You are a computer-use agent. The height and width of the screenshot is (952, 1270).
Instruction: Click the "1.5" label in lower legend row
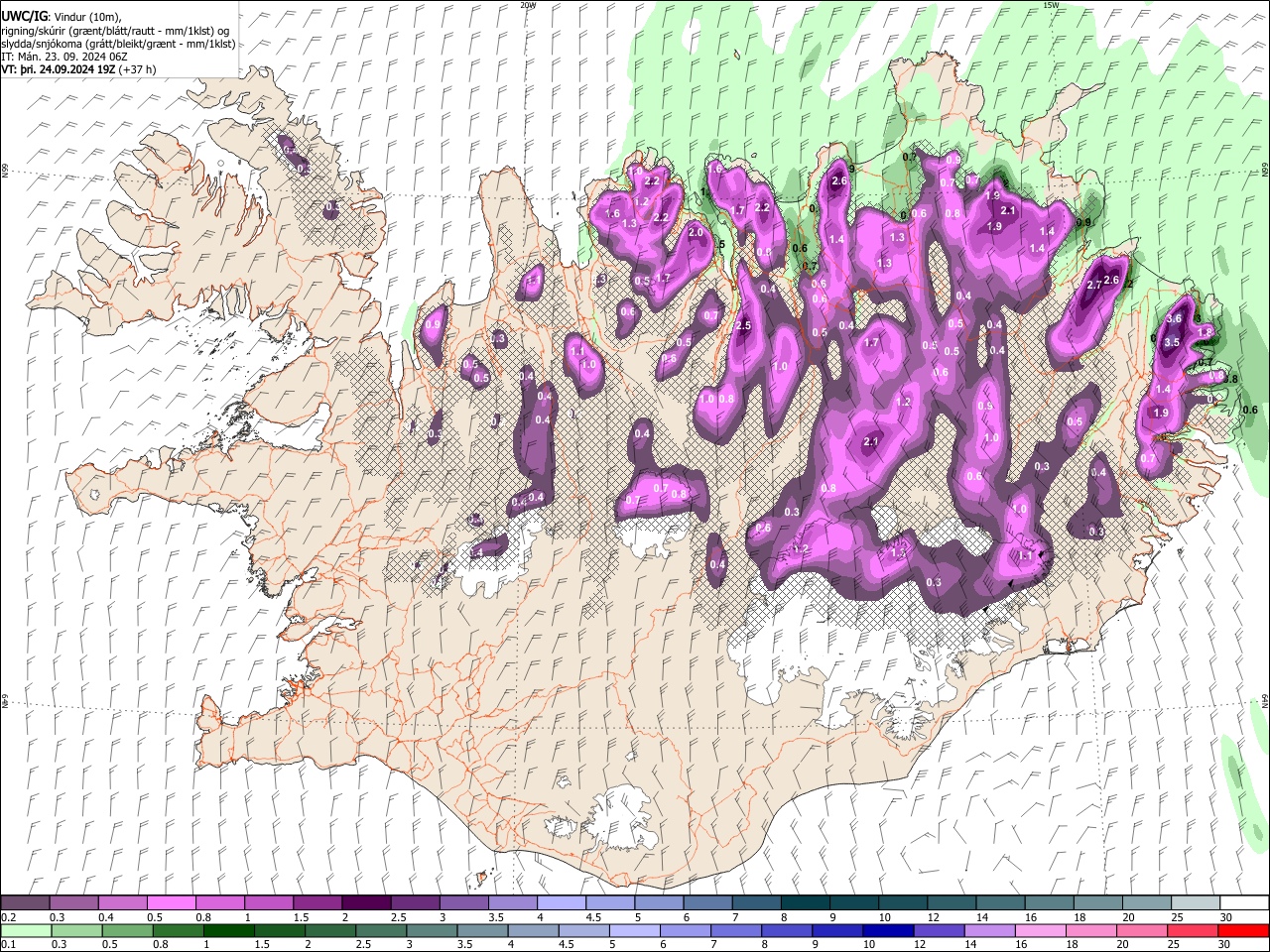[x=262, y=945]
